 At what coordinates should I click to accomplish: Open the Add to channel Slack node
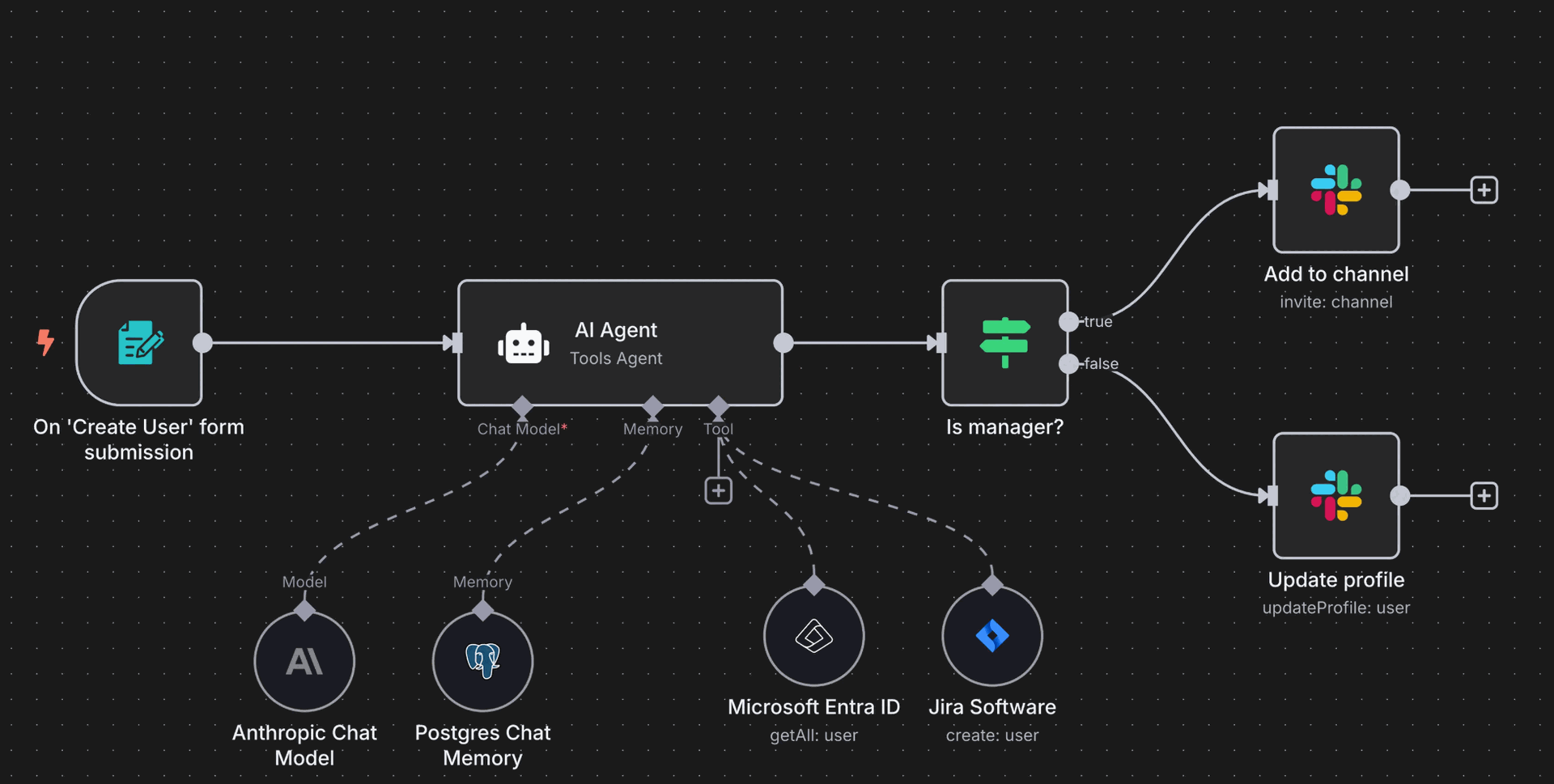pyautogui.click(x=1336, y=190)
